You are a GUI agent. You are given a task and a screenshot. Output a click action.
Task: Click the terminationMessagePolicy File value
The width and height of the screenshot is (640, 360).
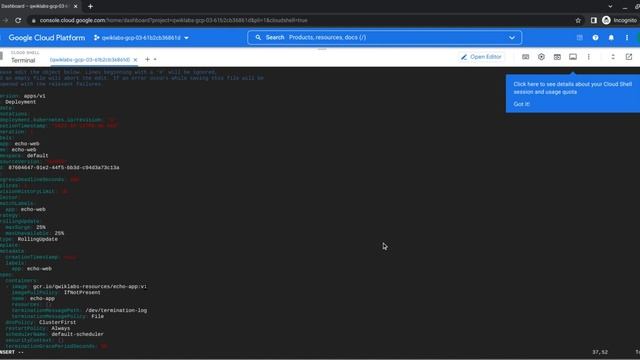click(x=97, y=316)
